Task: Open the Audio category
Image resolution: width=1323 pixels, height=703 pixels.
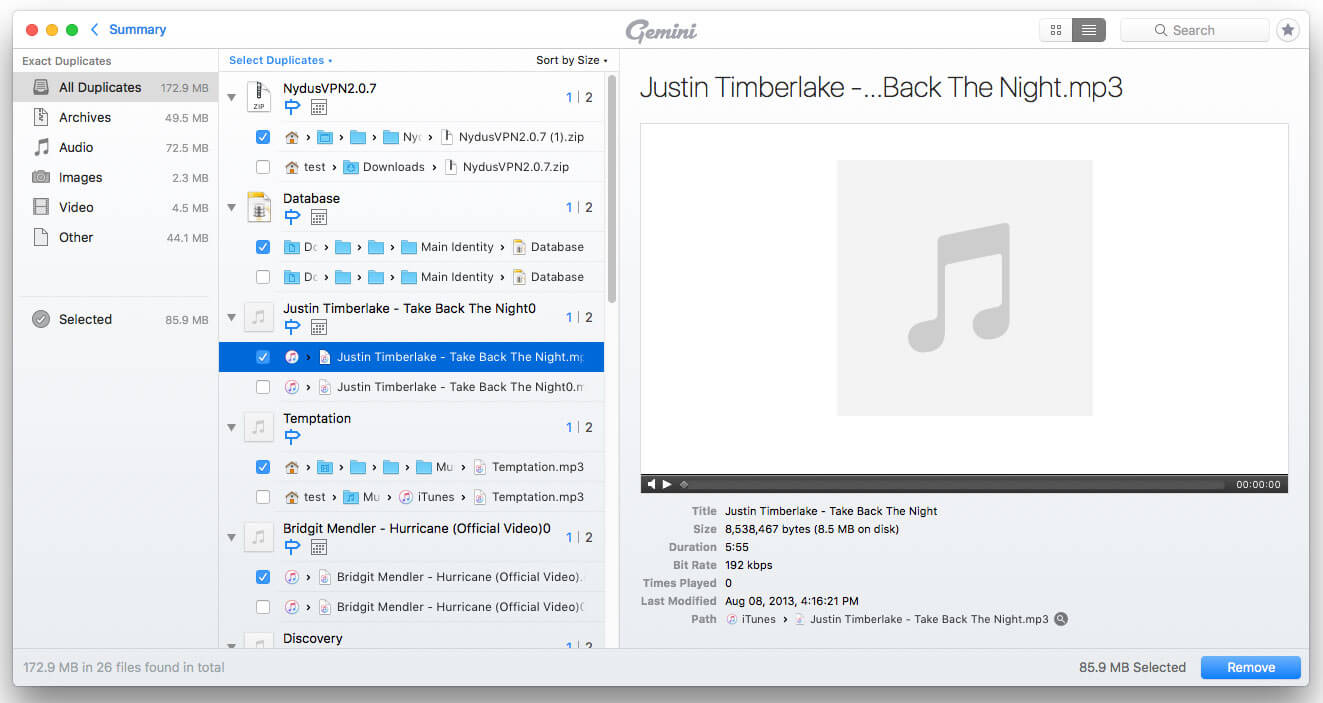Action: click(x=116, y=147)
